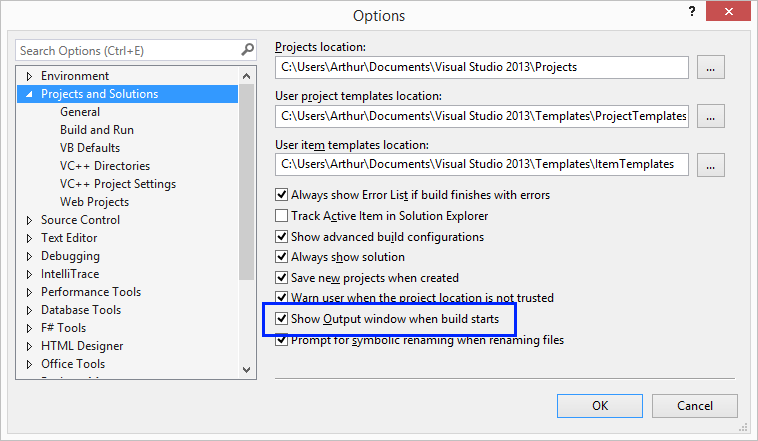This screenshot has width=758, height=441.
Task: Browse for User item templates location
Action: coord(711,164)
